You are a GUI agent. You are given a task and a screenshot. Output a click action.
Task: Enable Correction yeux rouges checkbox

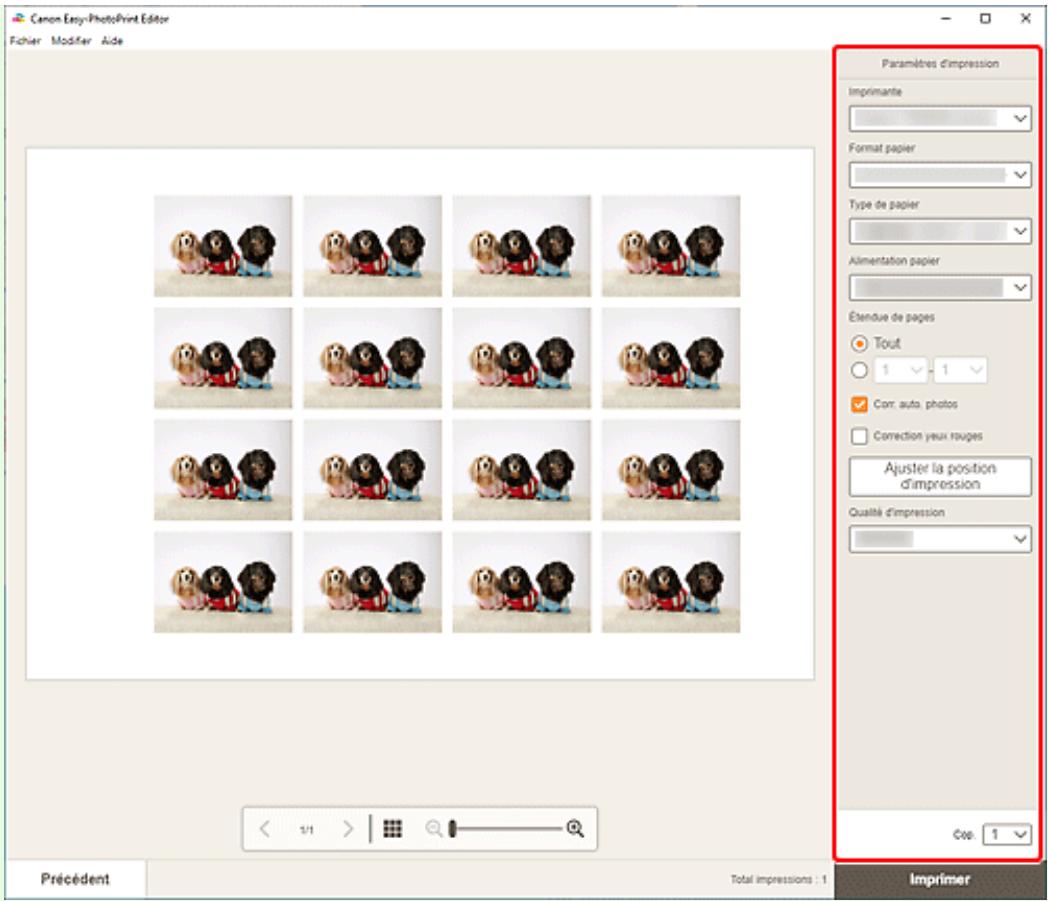tap(860, 436)
